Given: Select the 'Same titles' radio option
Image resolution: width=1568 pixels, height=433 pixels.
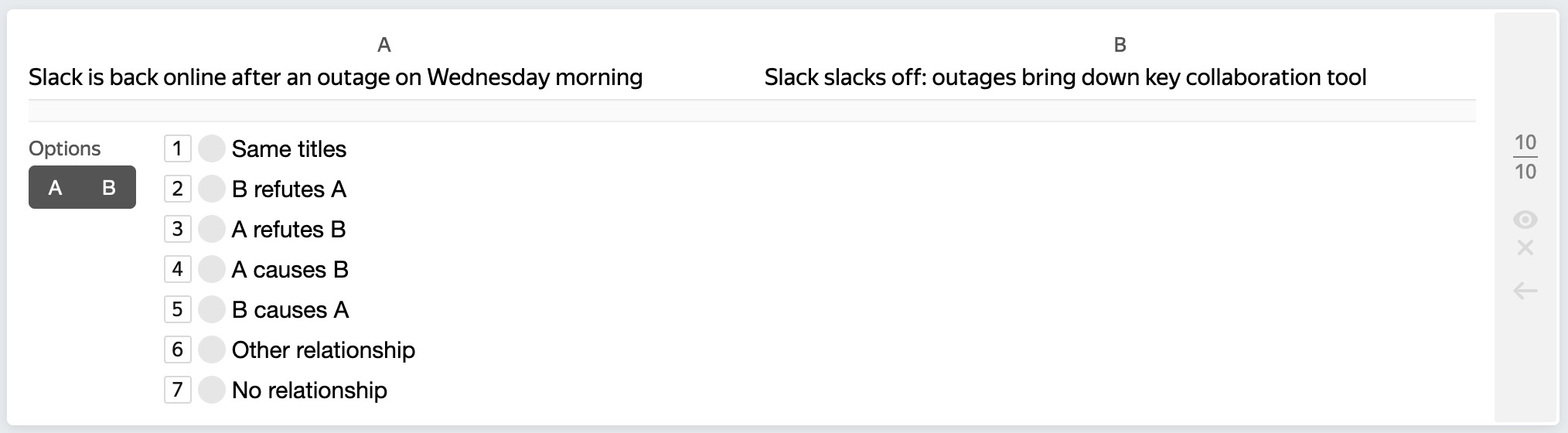Looking at the screenshot, I should [x=211, y=148].
